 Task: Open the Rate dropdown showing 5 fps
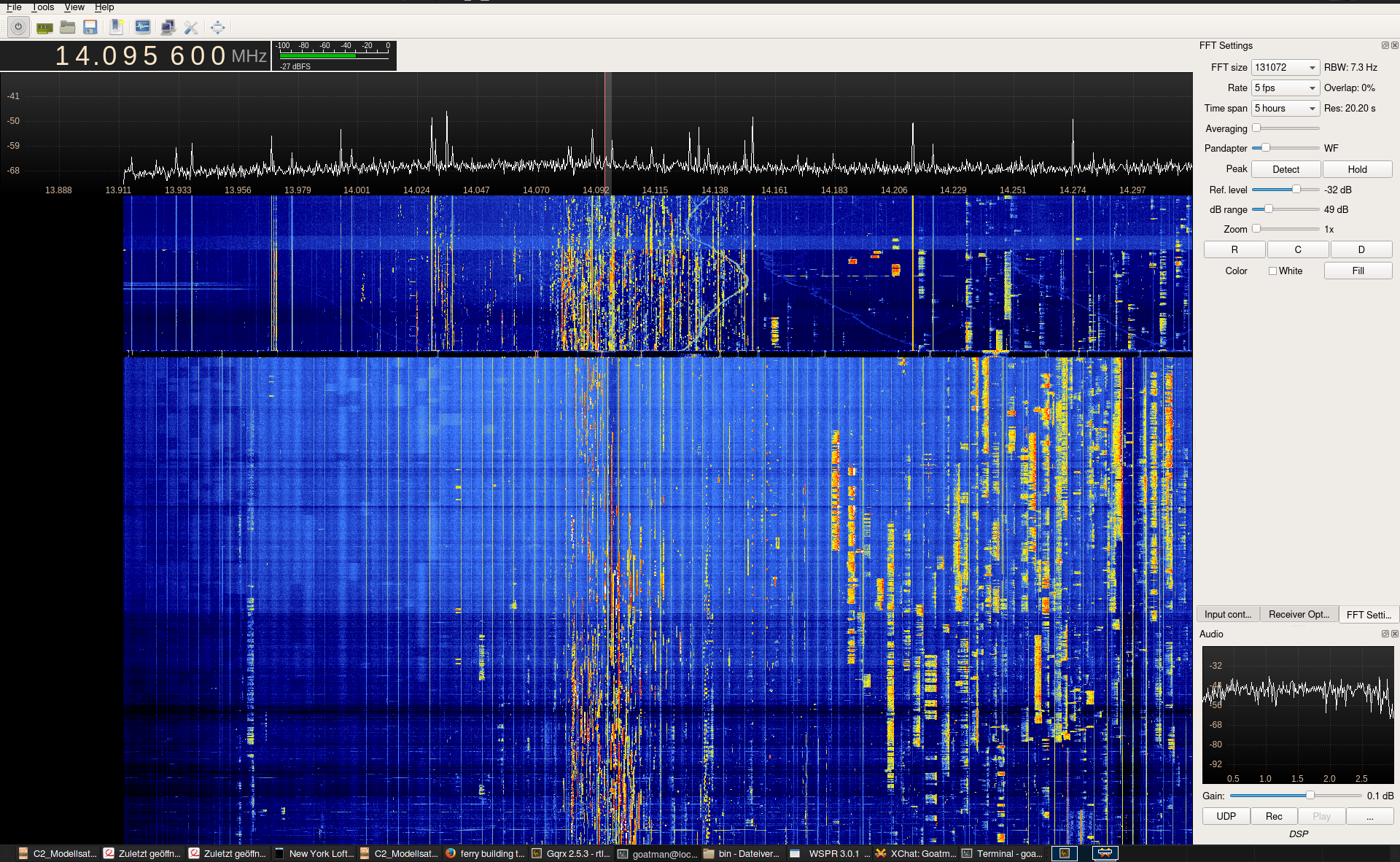pos(1286,88)
